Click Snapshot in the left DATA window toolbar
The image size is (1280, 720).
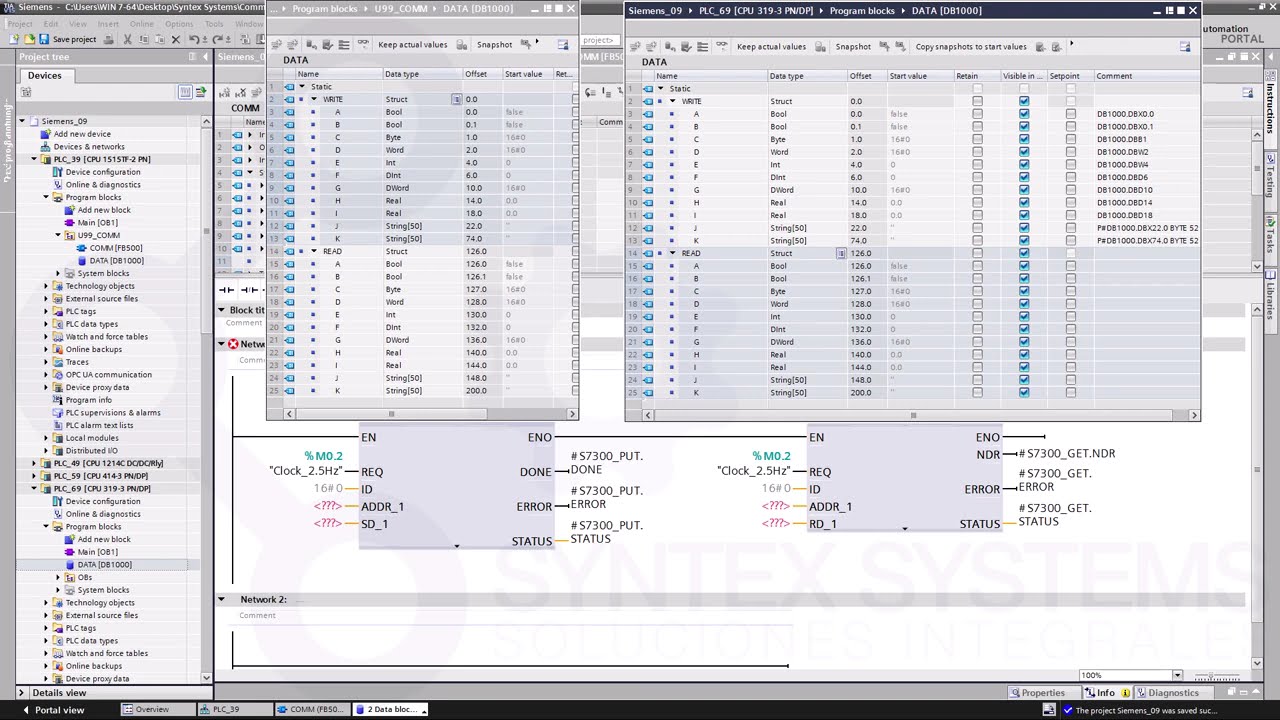pos(494,44)
